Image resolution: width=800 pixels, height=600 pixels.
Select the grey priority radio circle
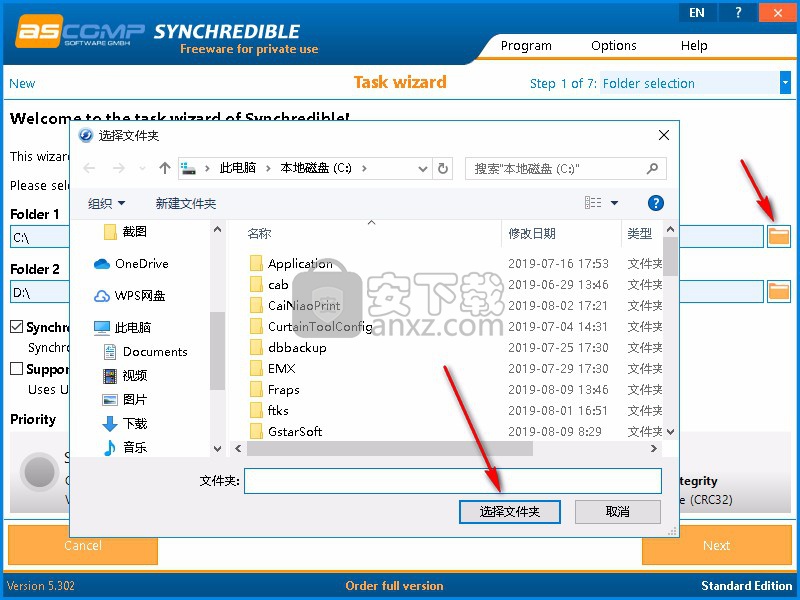point(39,472)
